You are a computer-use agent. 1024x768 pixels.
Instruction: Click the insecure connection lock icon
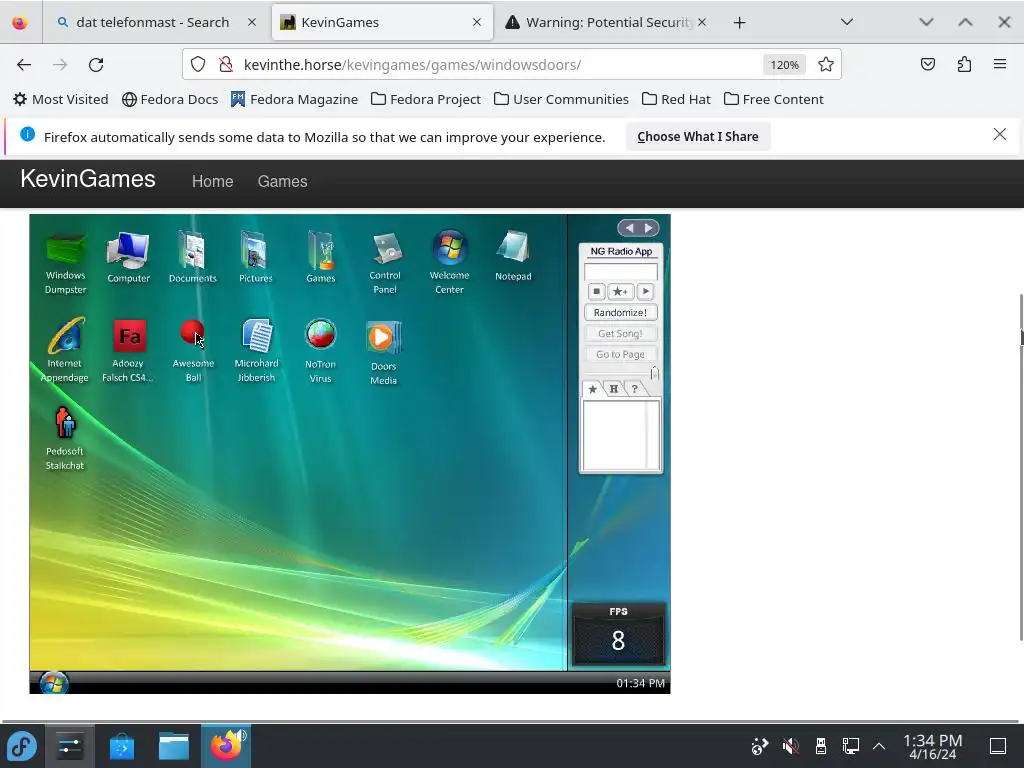[x=226, y=65]
